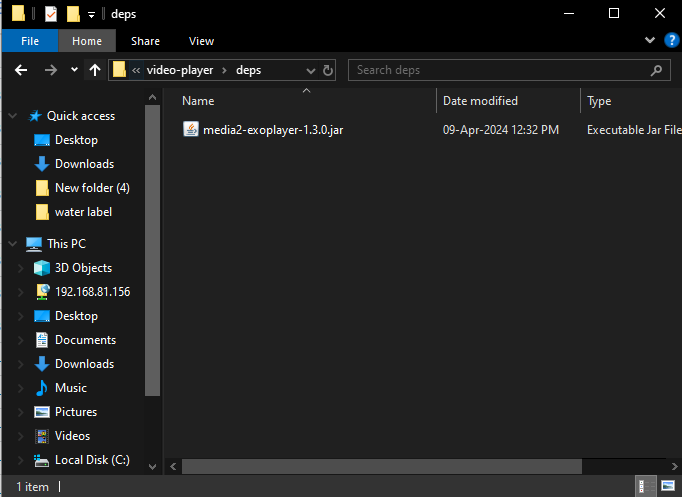Click the Back navigation arrow

point(21,70)
